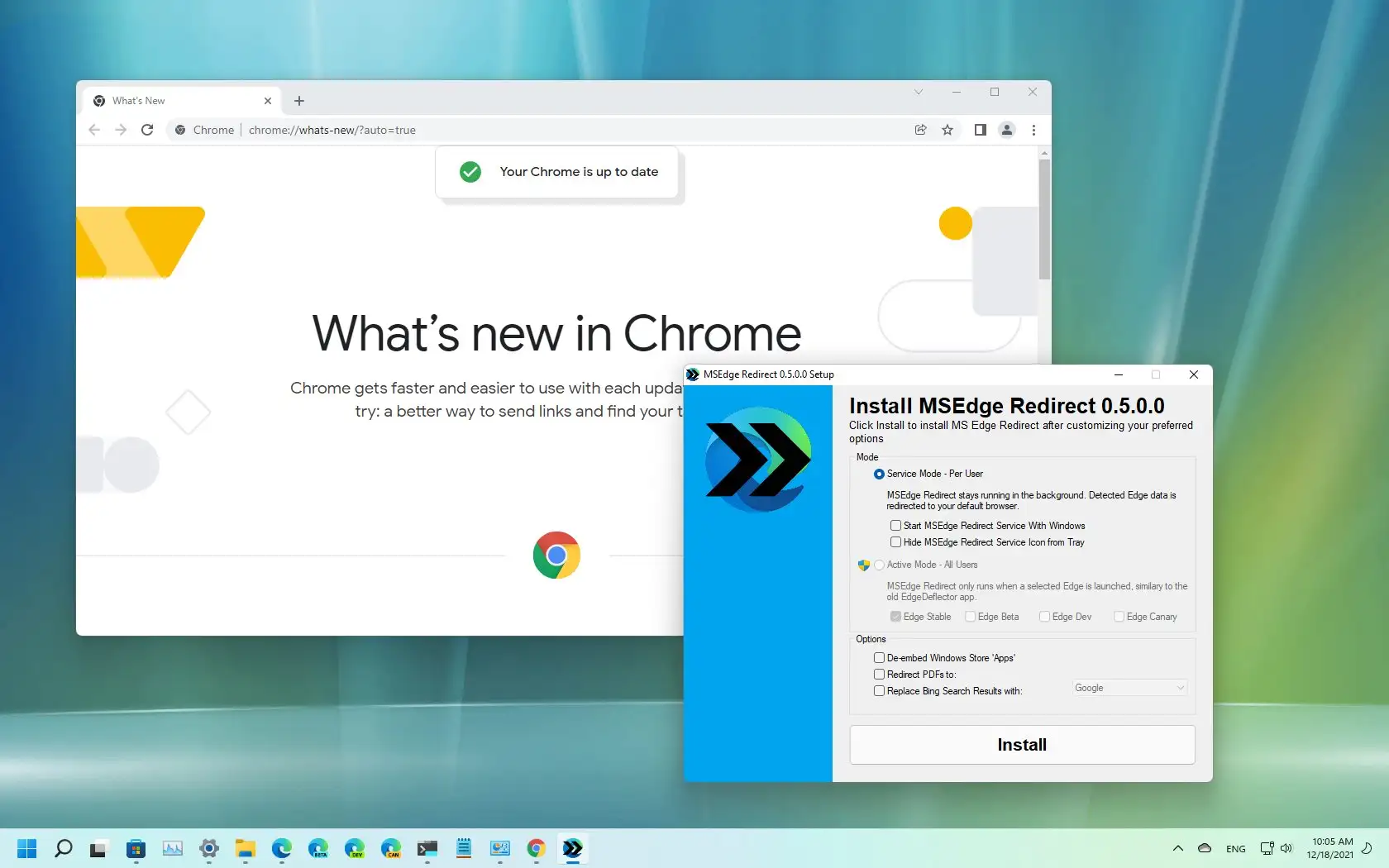Select Service Mode - Per User radio button
This screenshot has width=1389, height=868.
click(879, 475)
